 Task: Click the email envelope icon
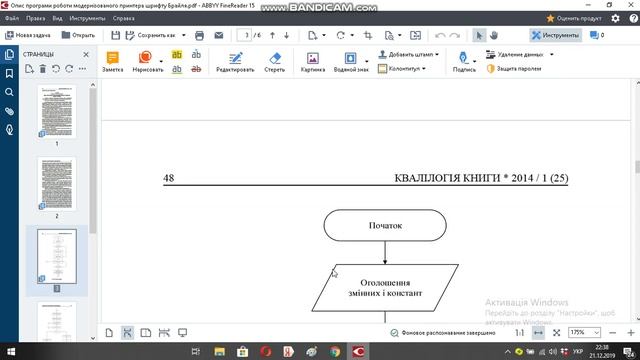coord(219,36)
